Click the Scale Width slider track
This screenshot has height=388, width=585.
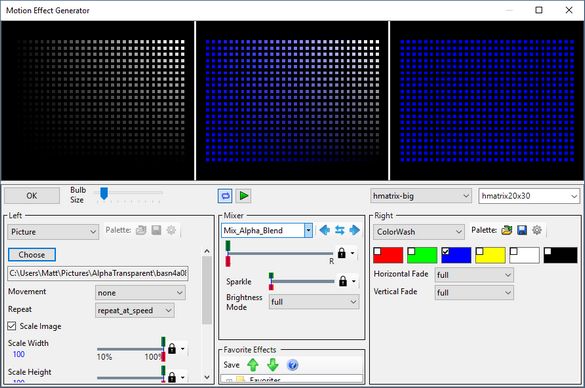[130, 349]
